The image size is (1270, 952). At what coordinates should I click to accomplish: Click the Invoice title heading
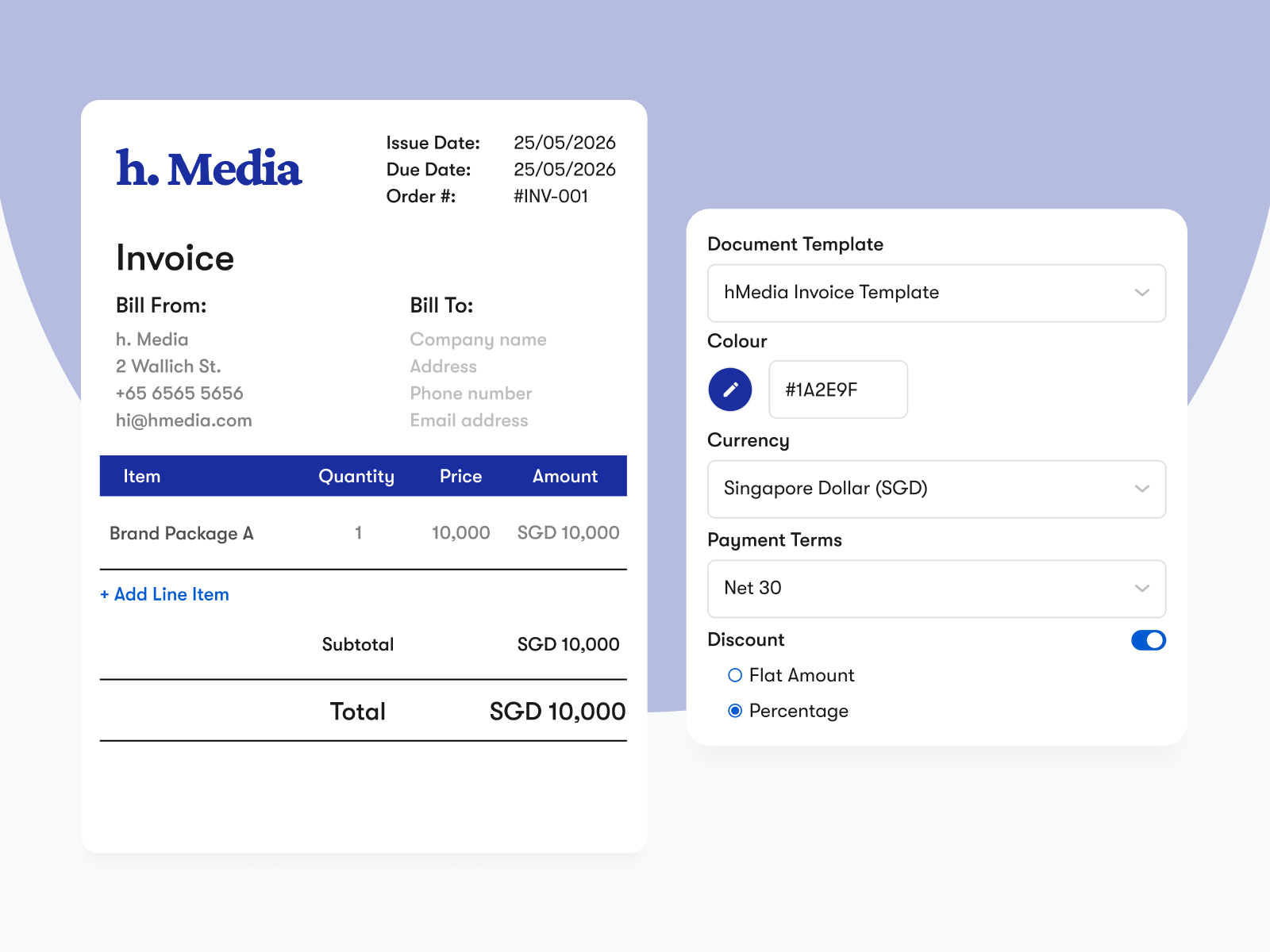click(175, 258)
